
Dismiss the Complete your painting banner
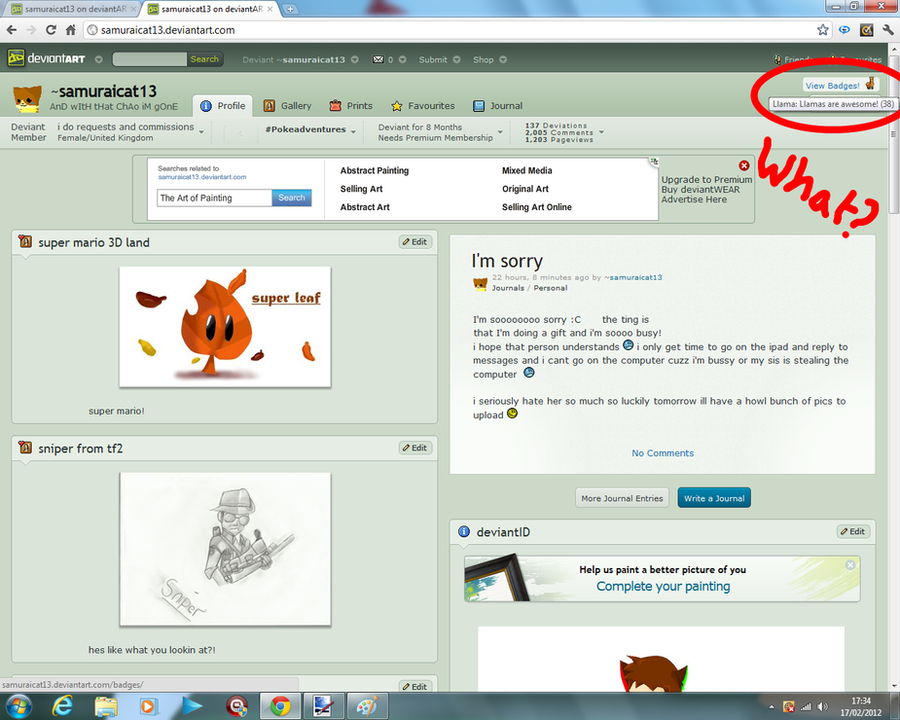coord(851,565)
